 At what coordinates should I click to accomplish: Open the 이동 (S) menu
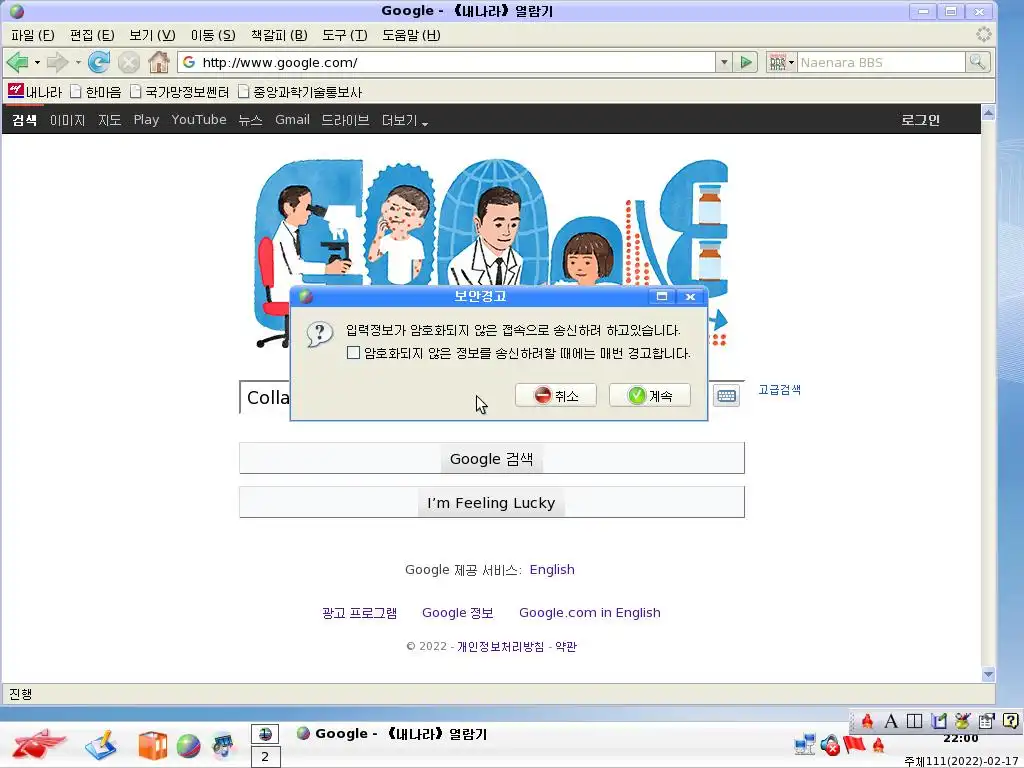(x=213, y=35)
